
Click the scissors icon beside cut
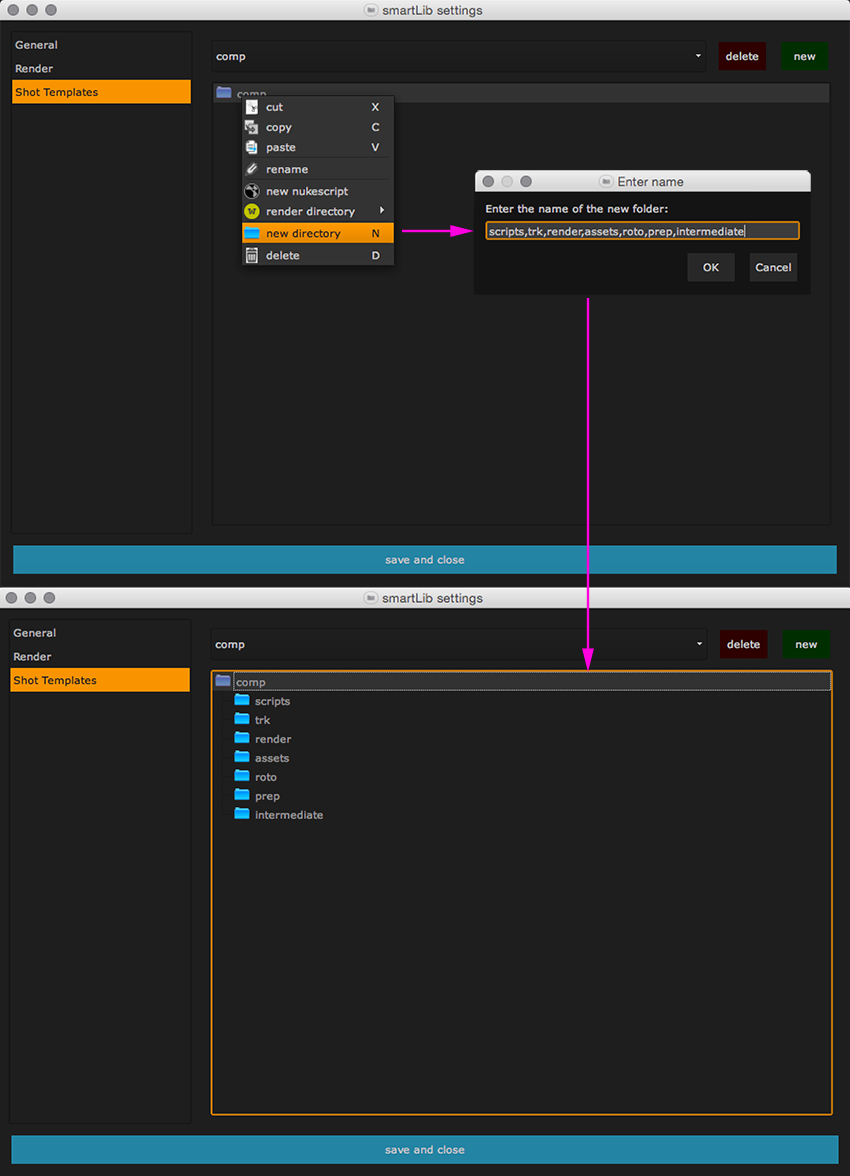[252, 107]
